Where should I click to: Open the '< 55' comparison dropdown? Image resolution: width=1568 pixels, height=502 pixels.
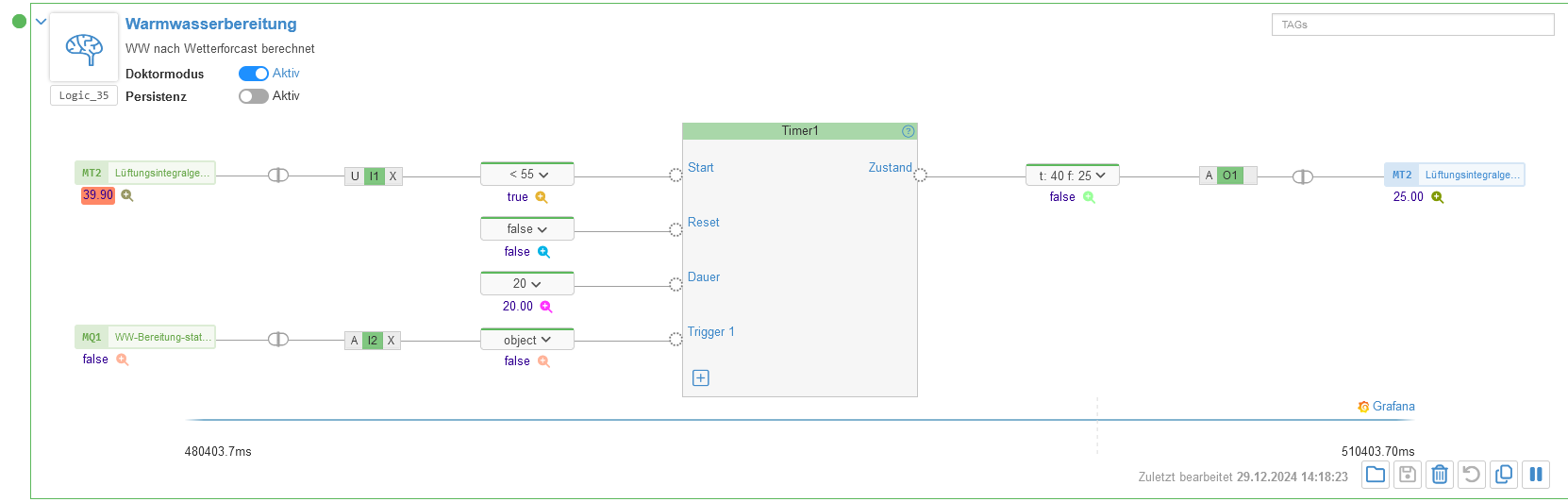point(527,175)
